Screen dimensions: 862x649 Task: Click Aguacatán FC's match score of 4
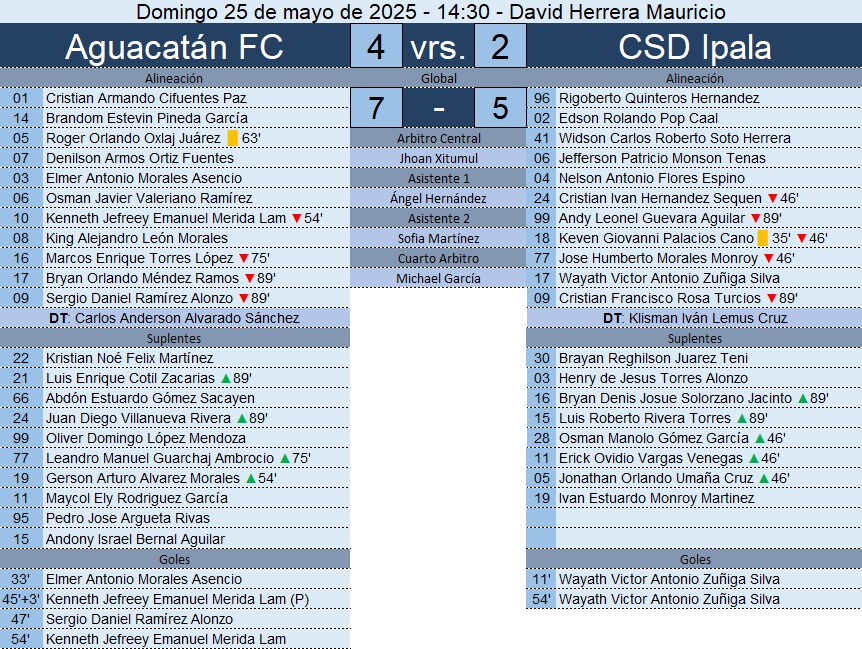click(376, 48)
